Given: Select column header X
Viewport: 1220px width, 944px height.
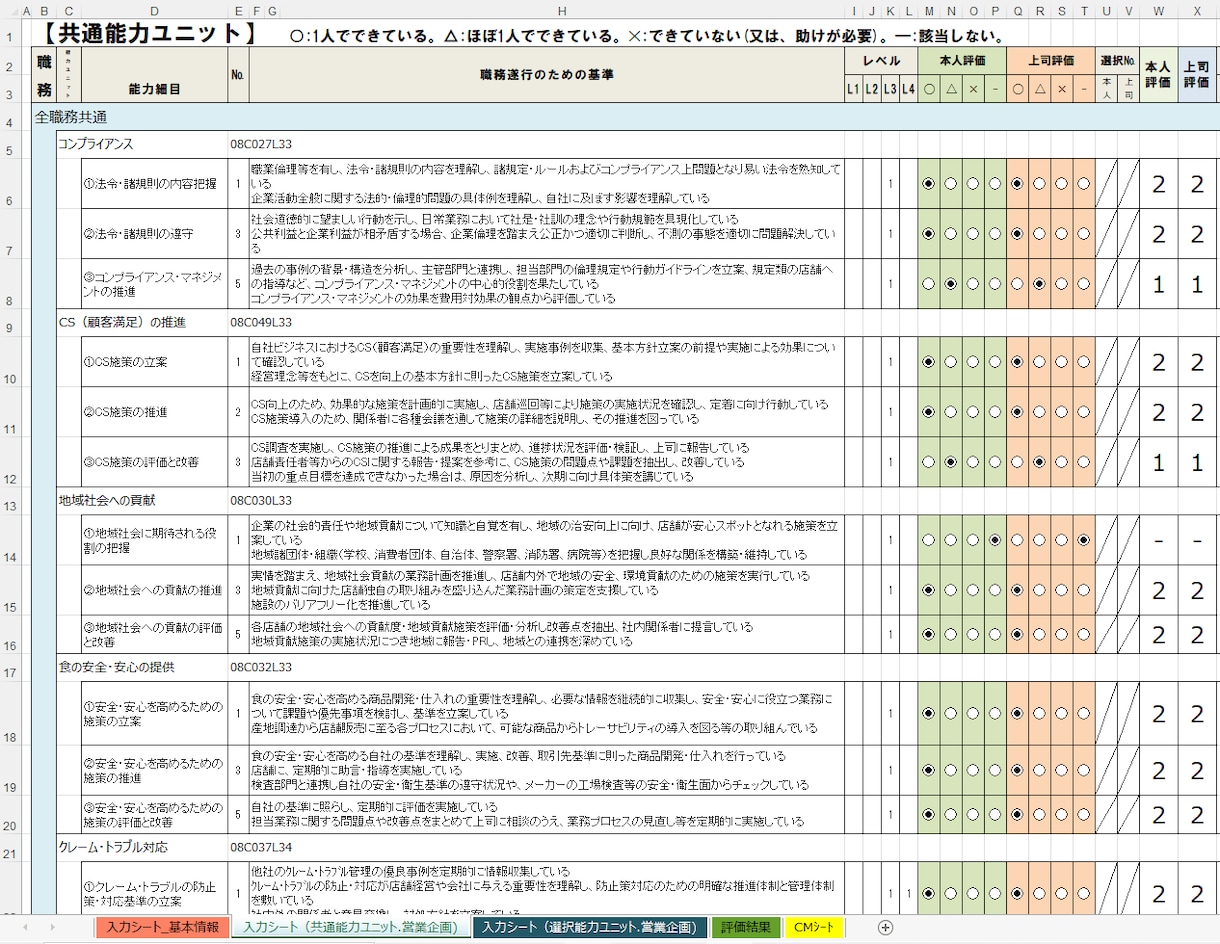Looking at the screenshot, I should pyautogui.click(x=1197, y=10).
